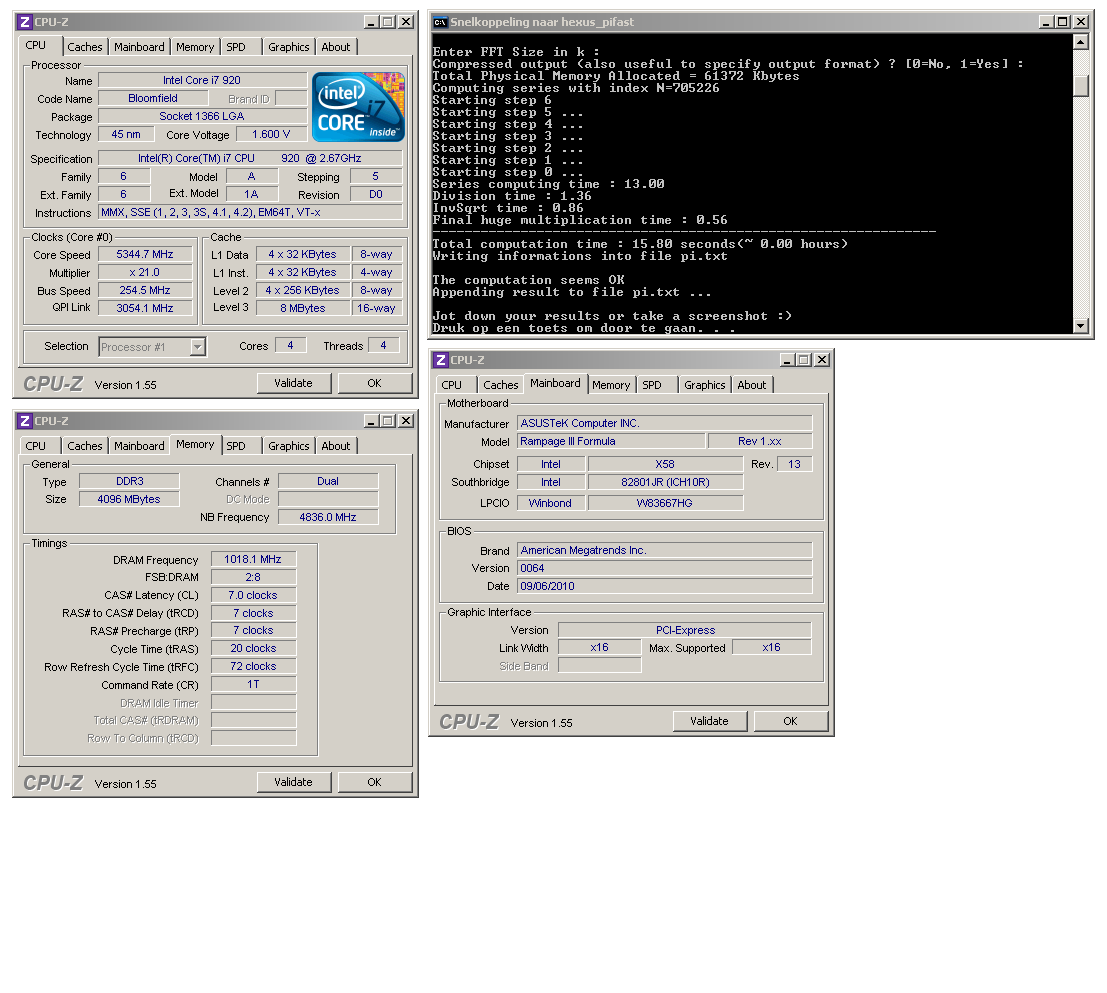This screenshot has width=1107, height=993.
Task: Click the Intel Core i7 inside logo
Action: (x=358, y=107)
